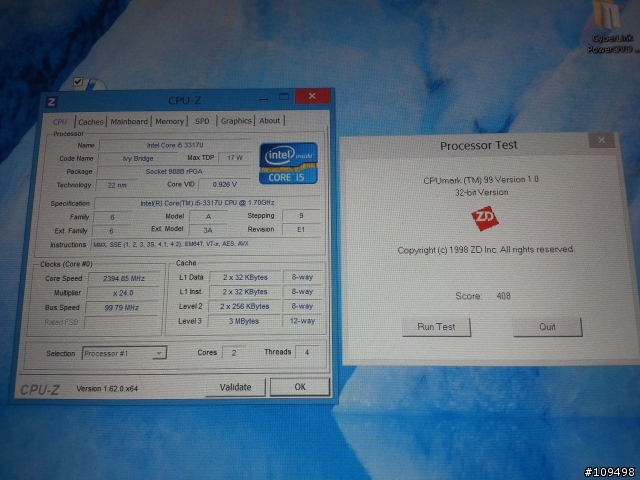Click the Name field Intel Core i5 3317U
640x480 pixels.
tap(175, 145)
